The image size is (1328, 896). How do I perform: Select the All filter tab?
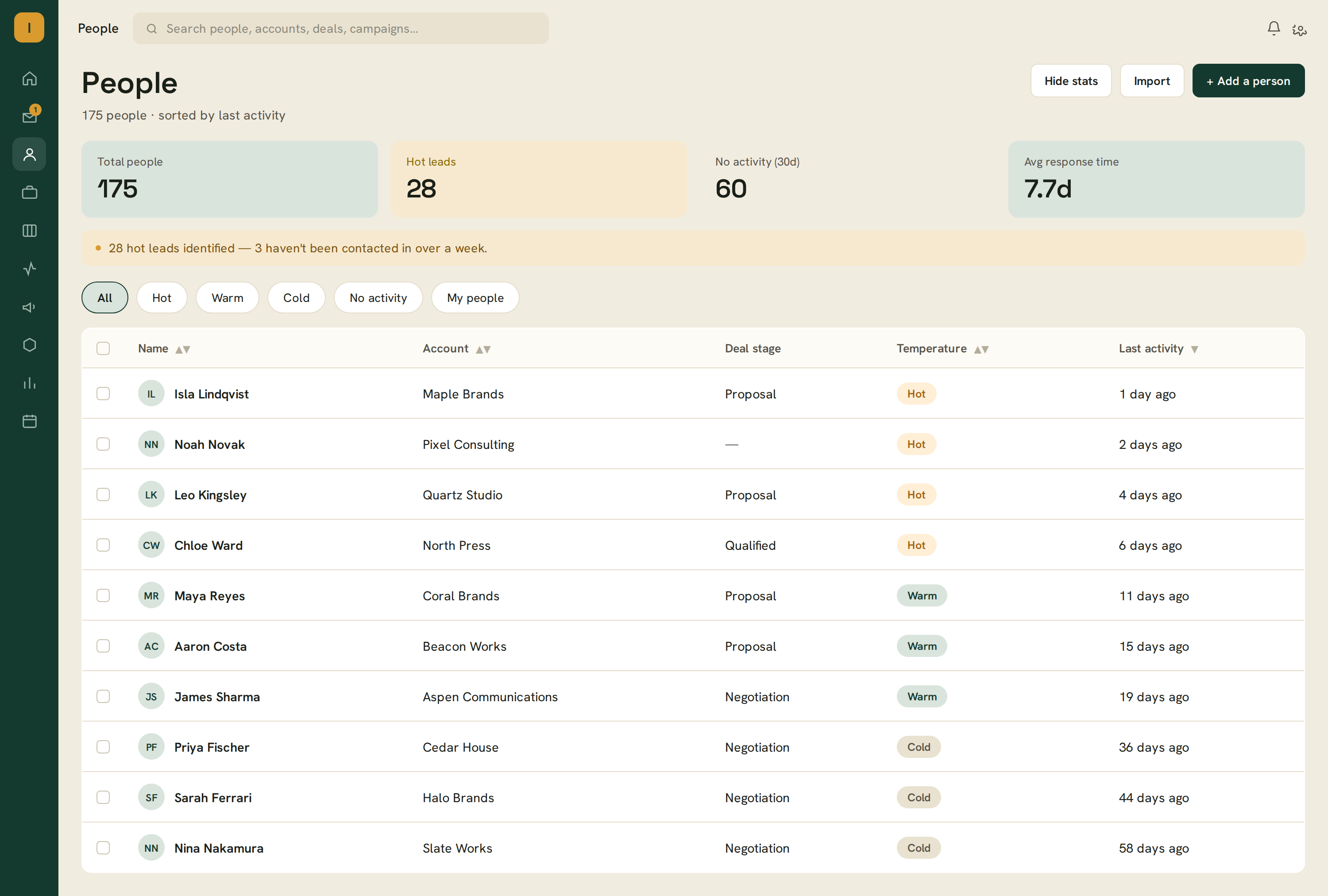point(104,298)
